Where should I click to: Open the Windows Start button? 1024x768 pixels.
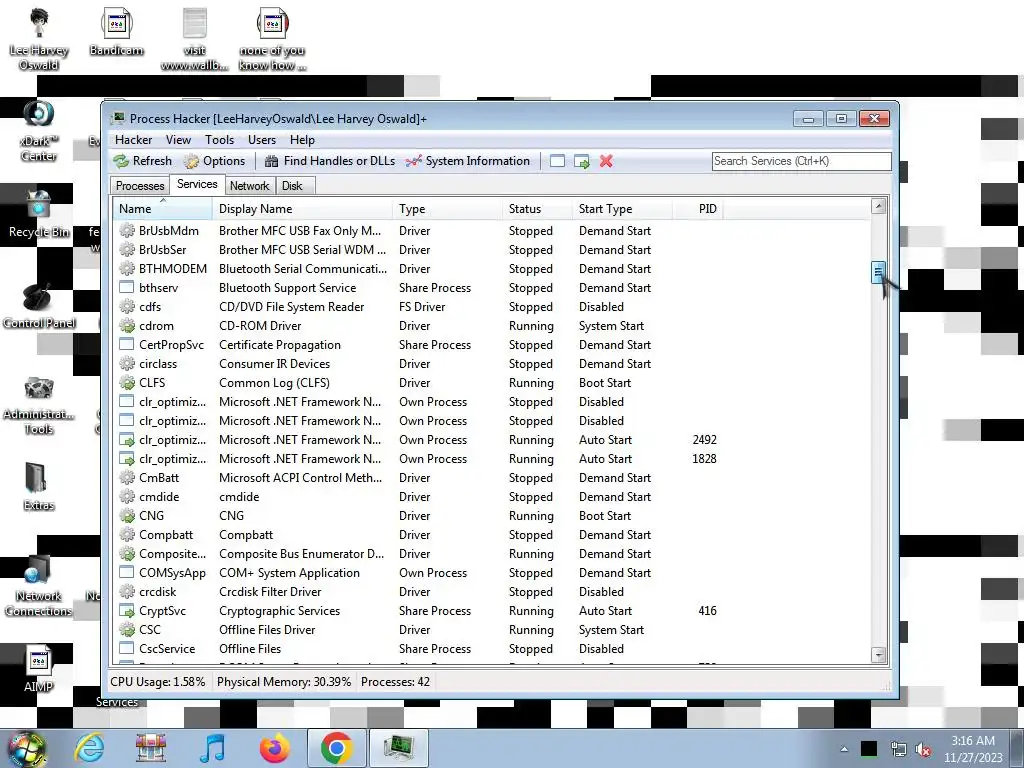[x=25, y=748]
